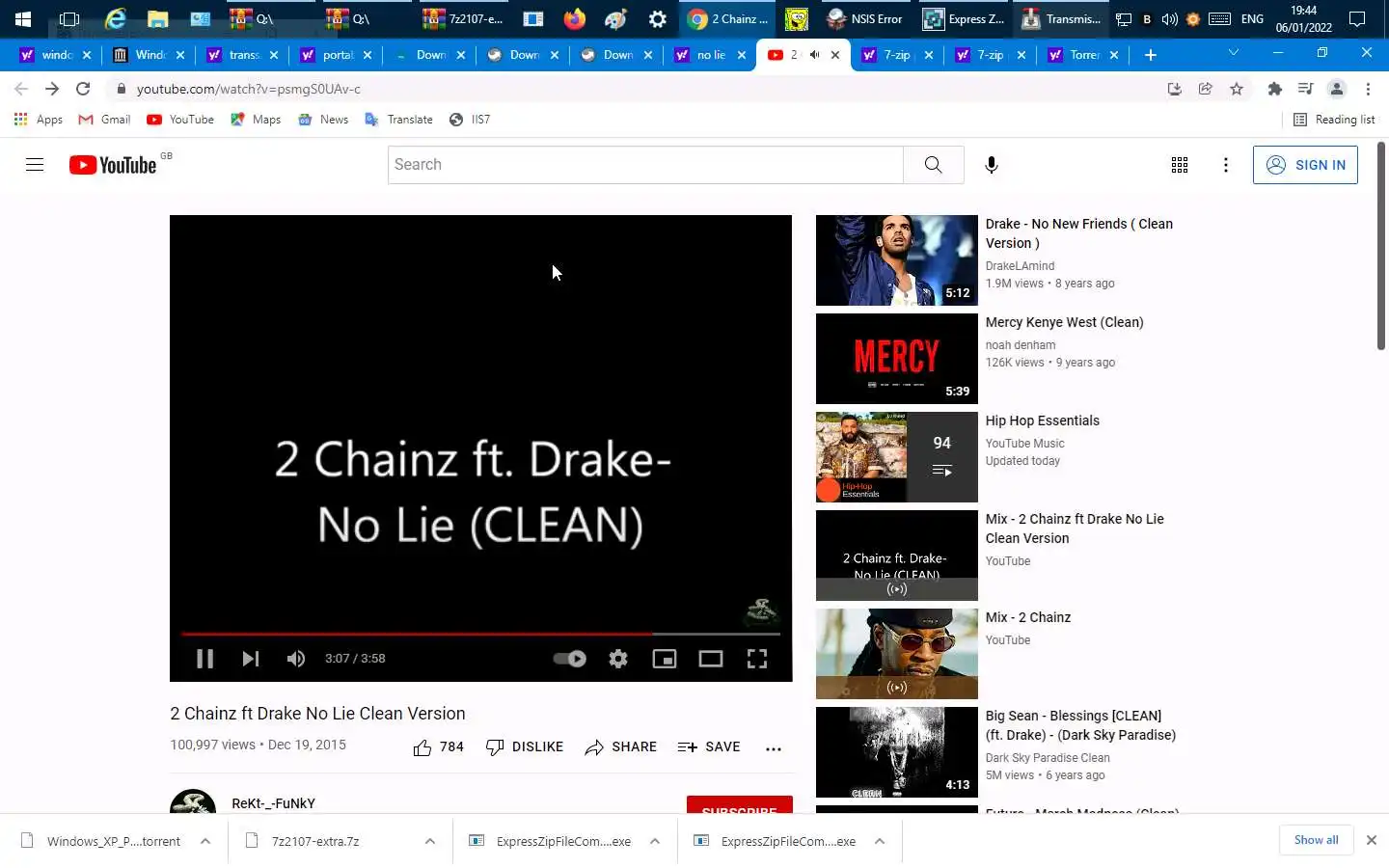Viewport: 1389px width, 868px height.
Task: Skip to the next video
Action: tap(251, 659)
